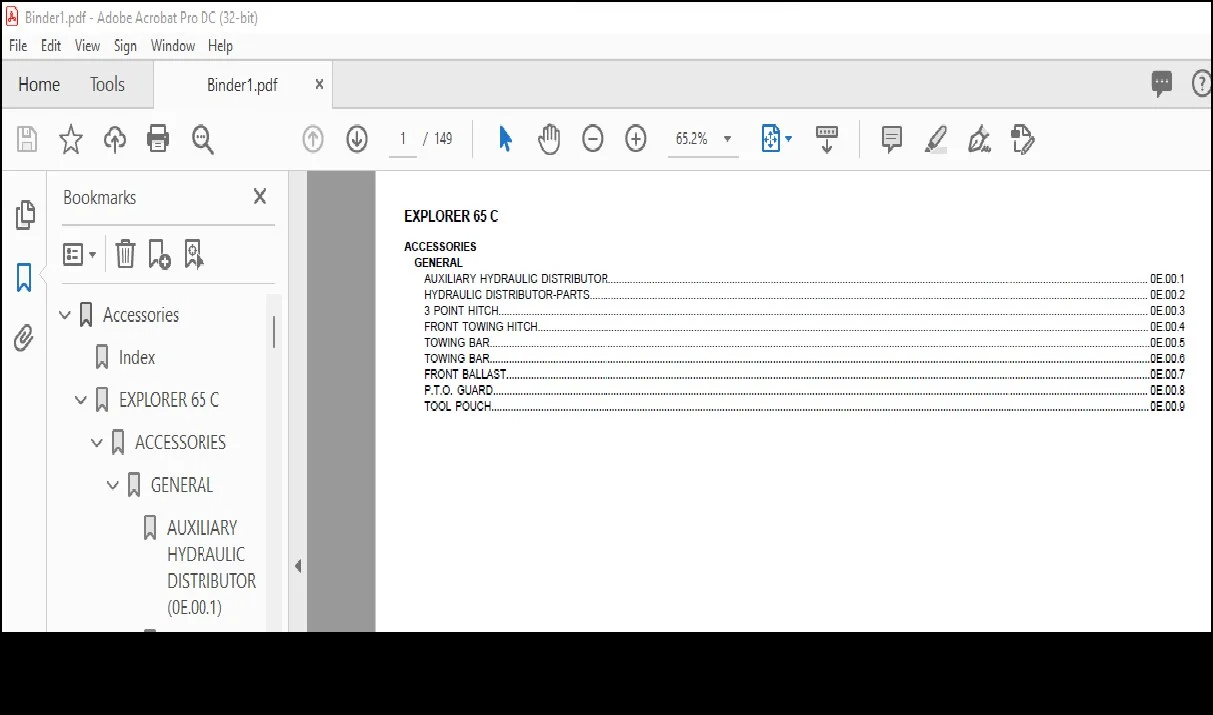Click the upload to cloud icon

point(114,139)
